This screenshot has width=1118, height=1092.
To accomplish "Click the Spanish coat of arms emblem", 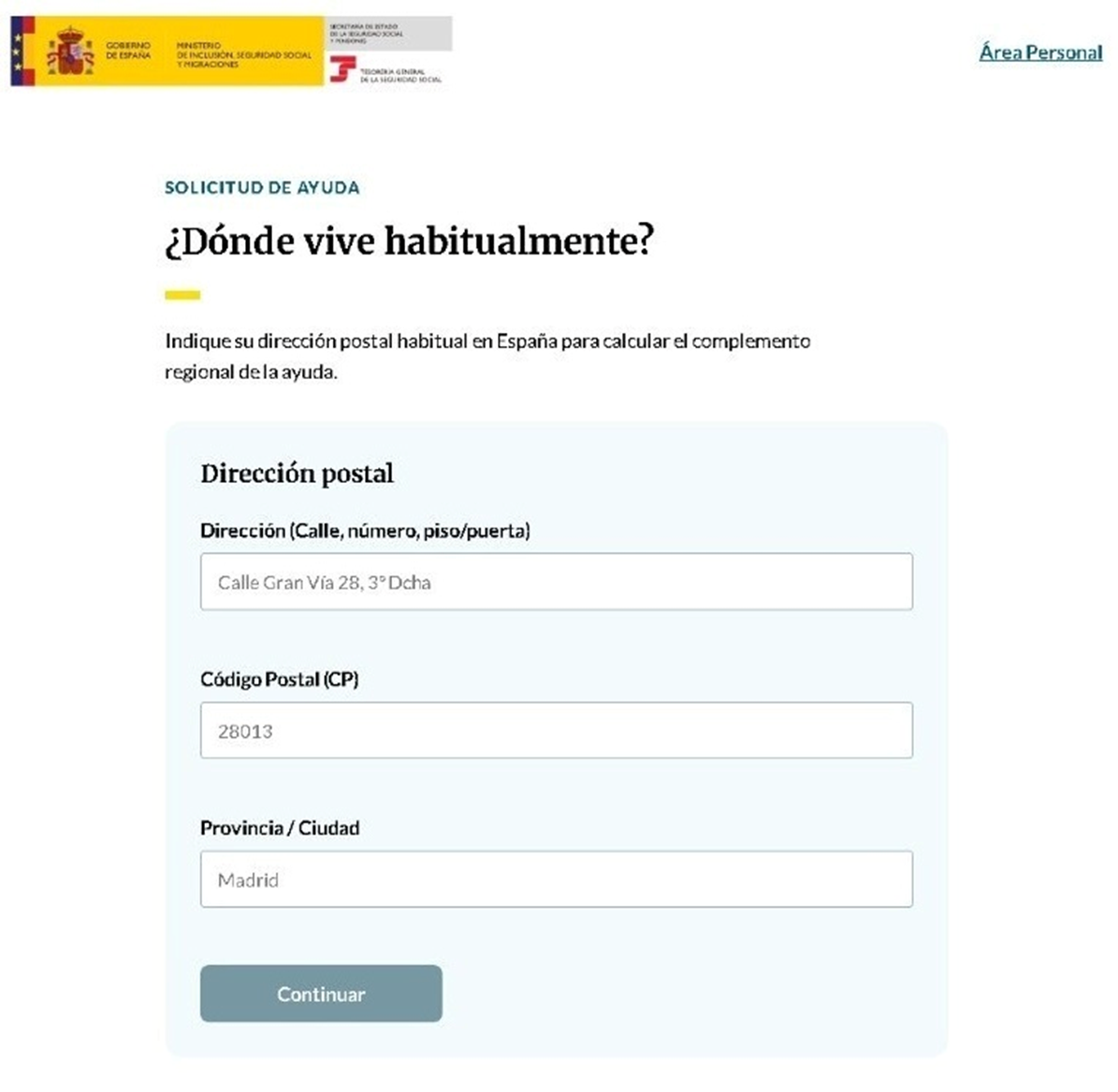I will (x=70, y=51).
